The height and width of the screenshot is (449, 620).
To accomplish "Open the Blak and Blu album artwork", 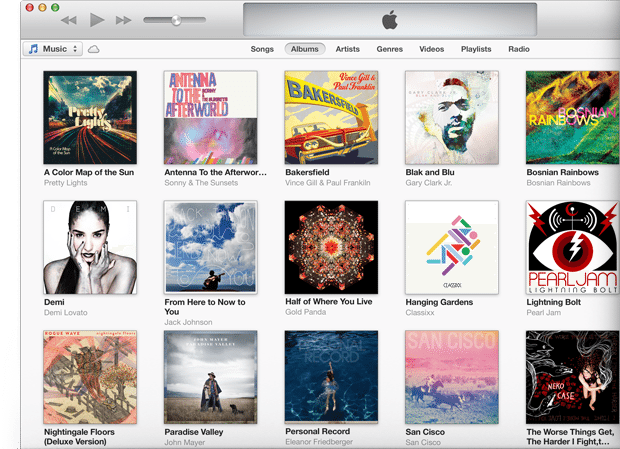I will [x=452, y=117].
